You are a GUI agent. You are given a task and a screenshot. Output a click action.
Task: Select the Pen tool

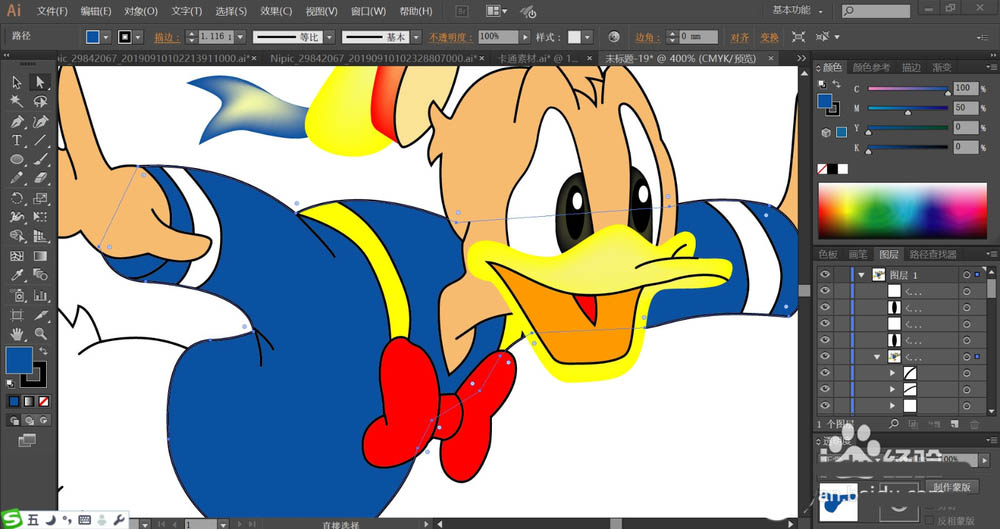click(17, 121)
